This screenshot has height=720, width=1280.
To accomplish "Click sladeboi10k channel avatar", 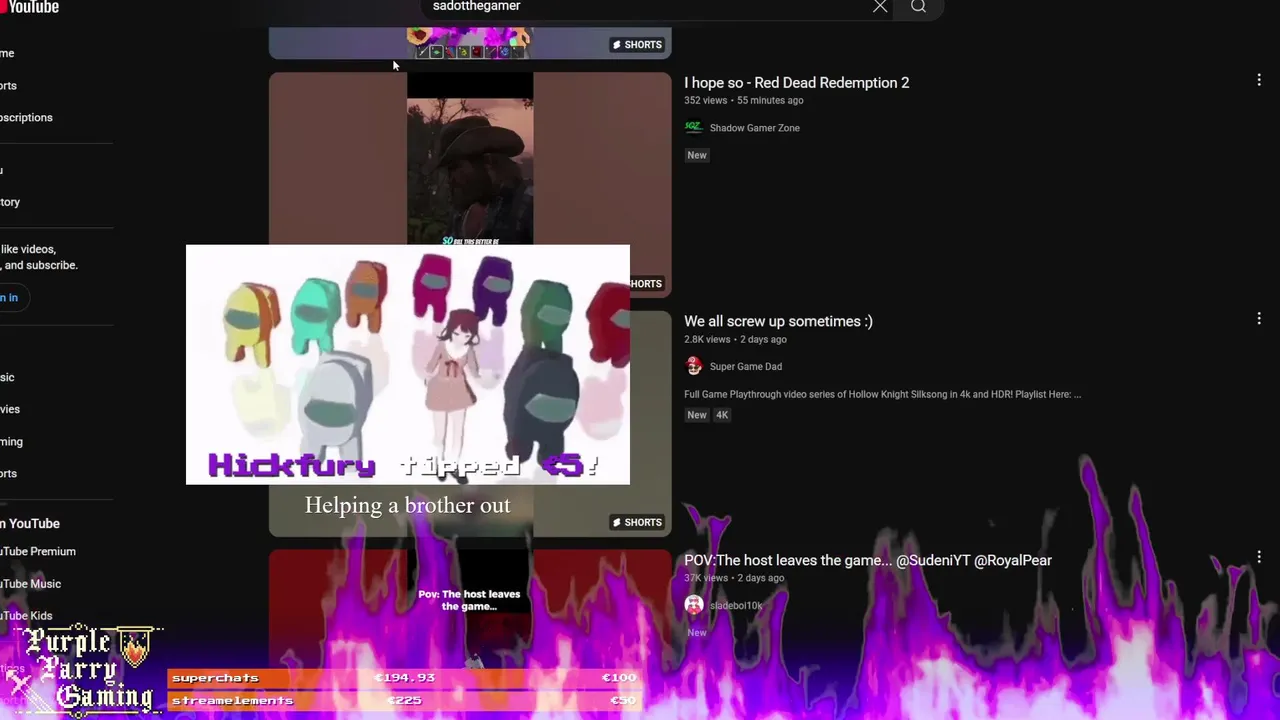I will click(x=693, y=605).
